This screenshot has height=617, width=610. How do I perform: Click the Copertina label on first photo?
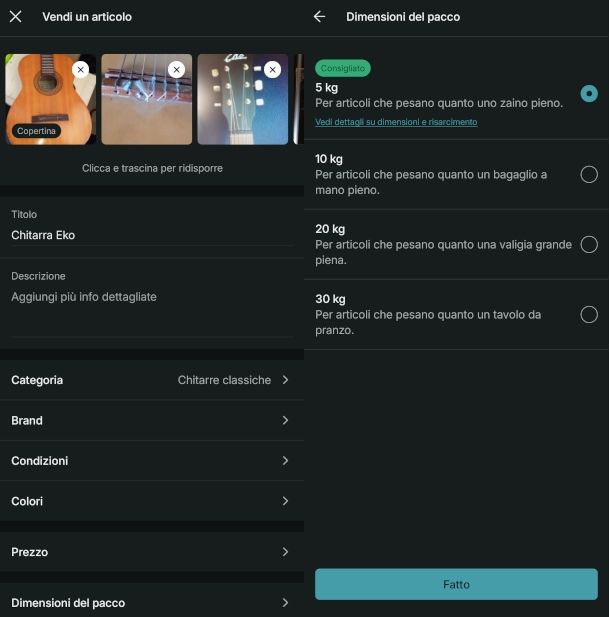36,131
